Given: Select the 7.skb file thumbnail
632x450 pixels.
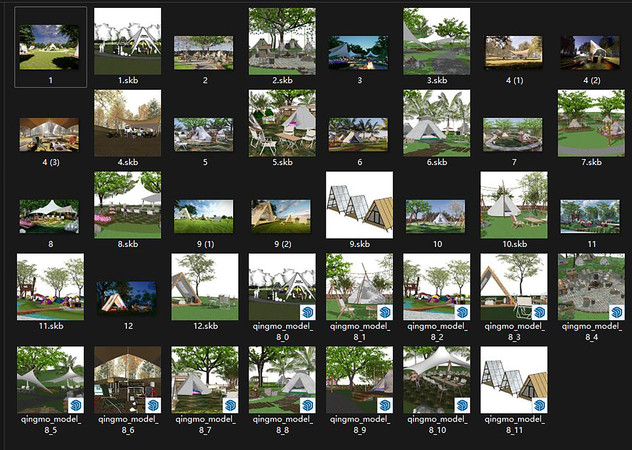Looking at the screenshot, I should pos(591,123).
